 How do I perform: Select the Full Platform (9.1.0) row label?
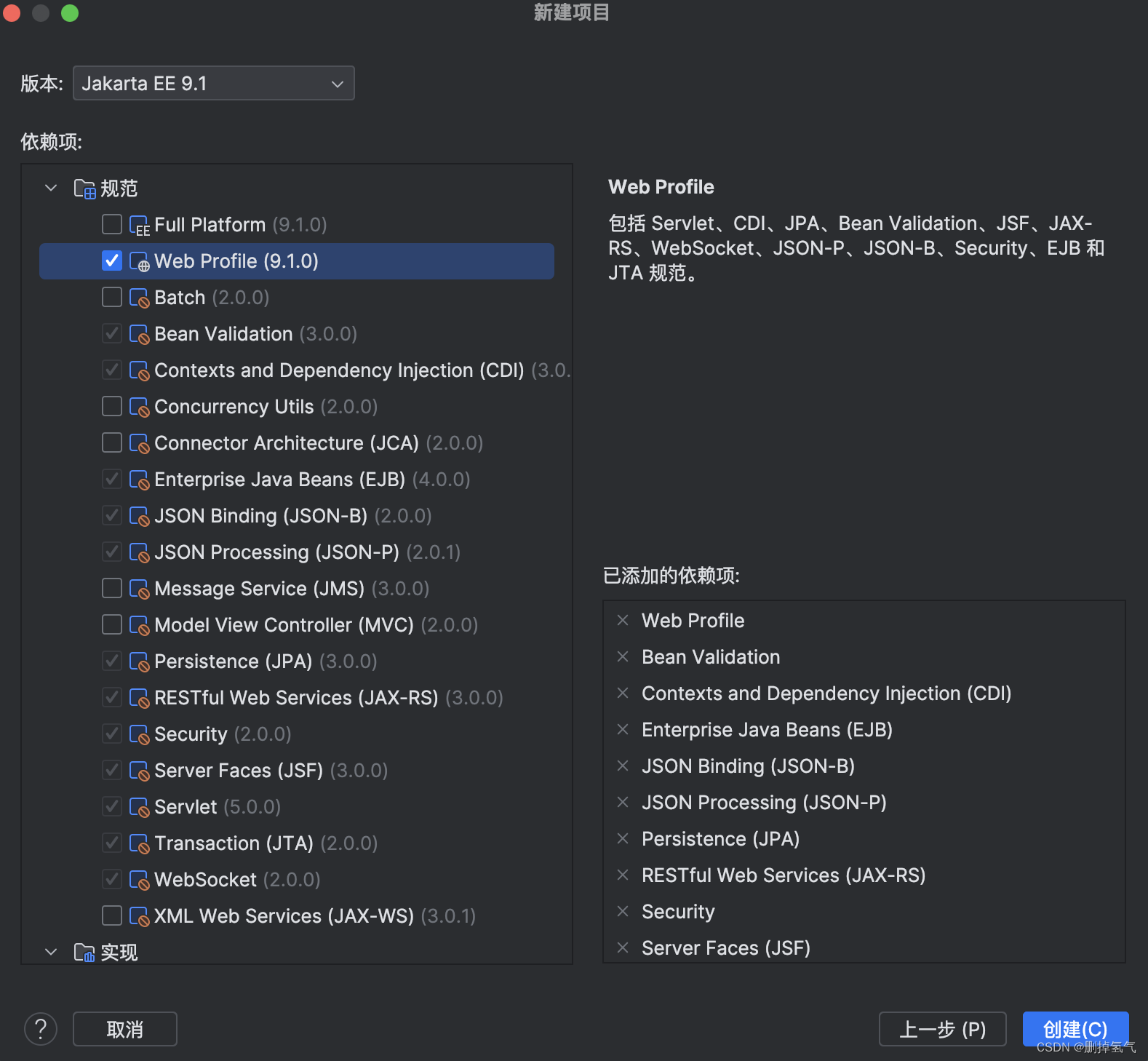pos(240,225)
